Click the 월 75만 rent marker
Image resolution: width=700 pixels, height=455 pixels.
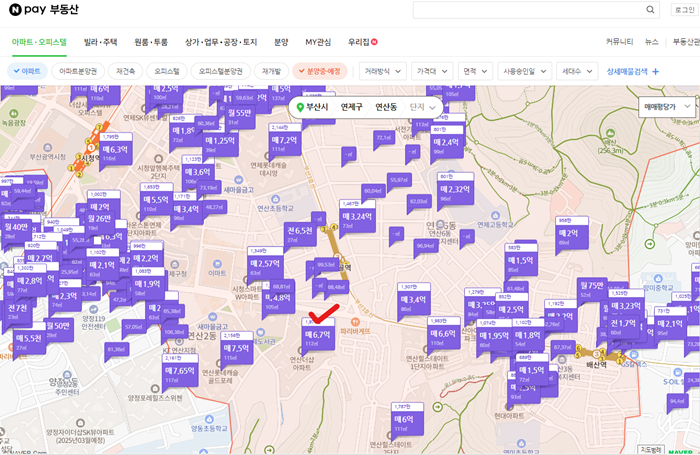pyautogui.click(x=592, y=285)
